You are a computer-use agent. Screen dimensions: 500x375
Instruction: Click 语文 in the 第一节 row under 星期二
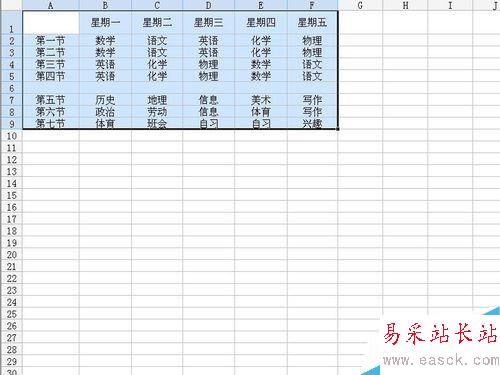[x=157, y=41]
